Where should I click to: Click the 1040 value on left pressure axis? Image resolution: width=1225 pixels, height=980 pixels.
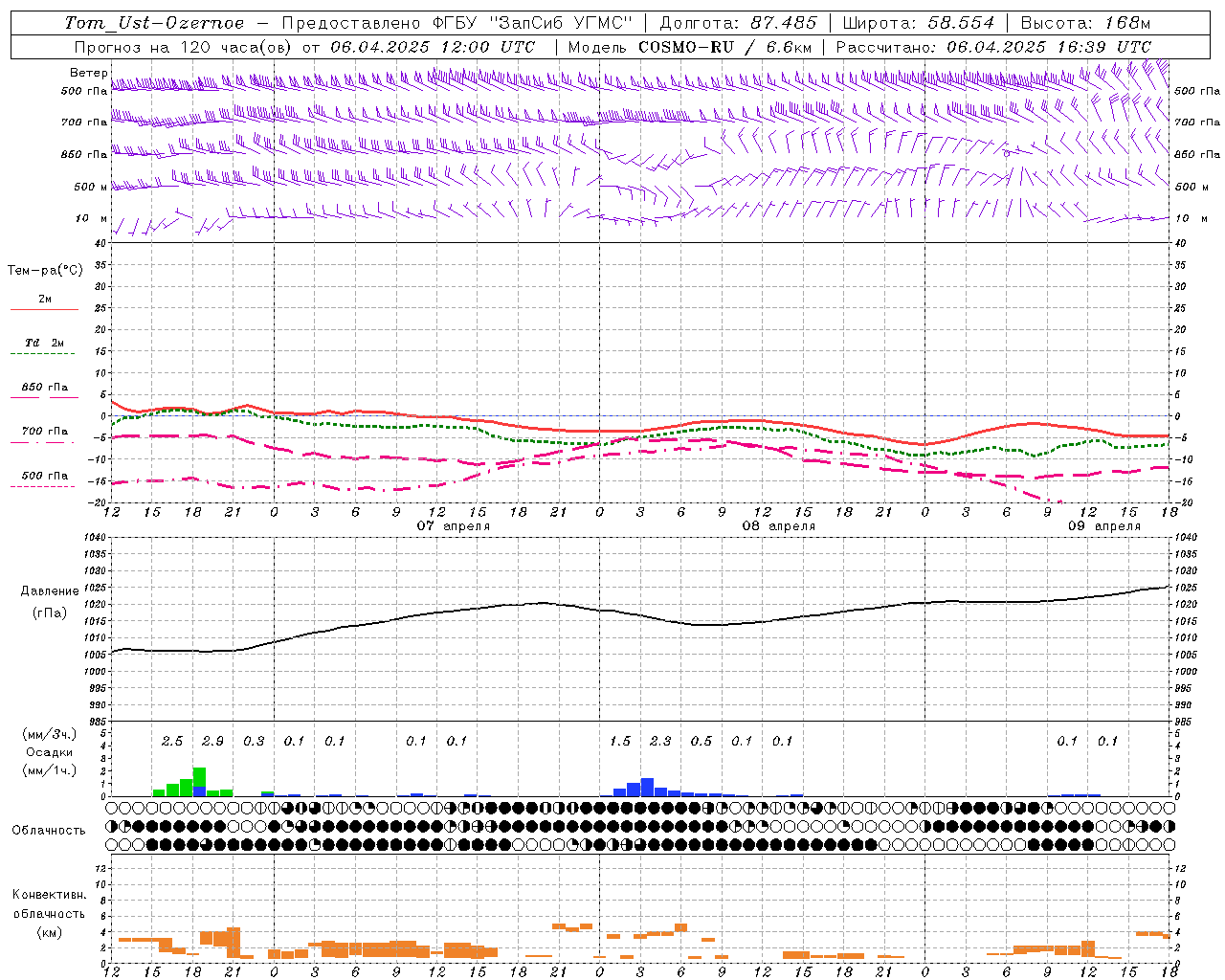(x=95, y=538)
